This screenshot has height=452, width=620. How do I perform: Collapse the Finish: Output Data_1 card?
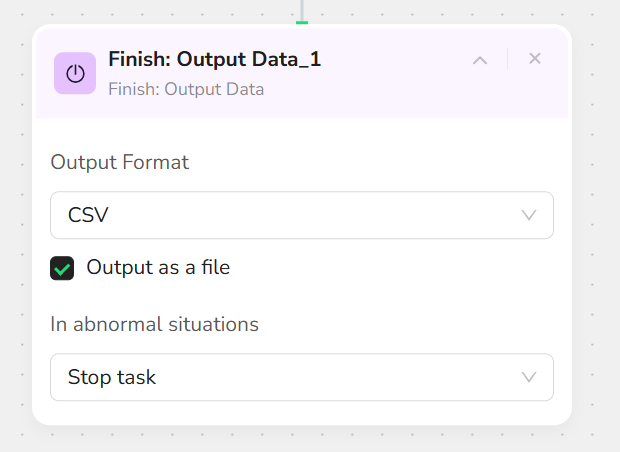[480, 60]
